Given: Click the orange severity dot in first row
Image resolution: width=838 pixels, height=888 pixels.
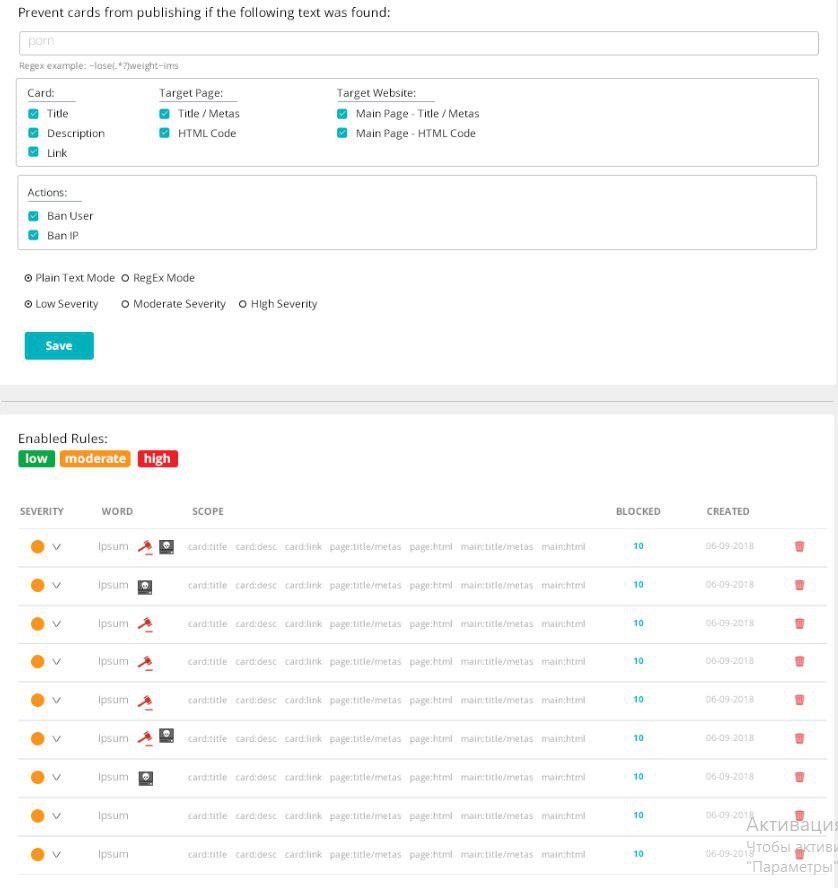Looking at the screenshot, I should [x=37, y=547].
